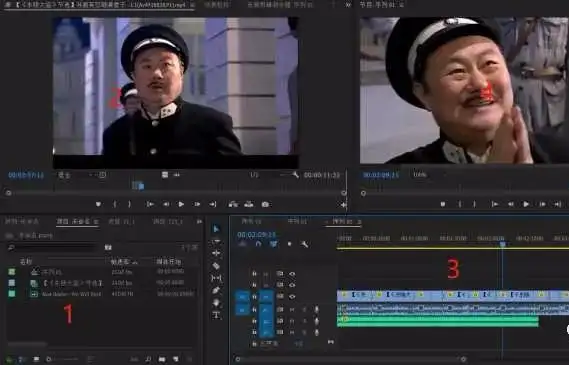Select the Type tool
This screenshot has height=365, width=569.
point(216,315)
